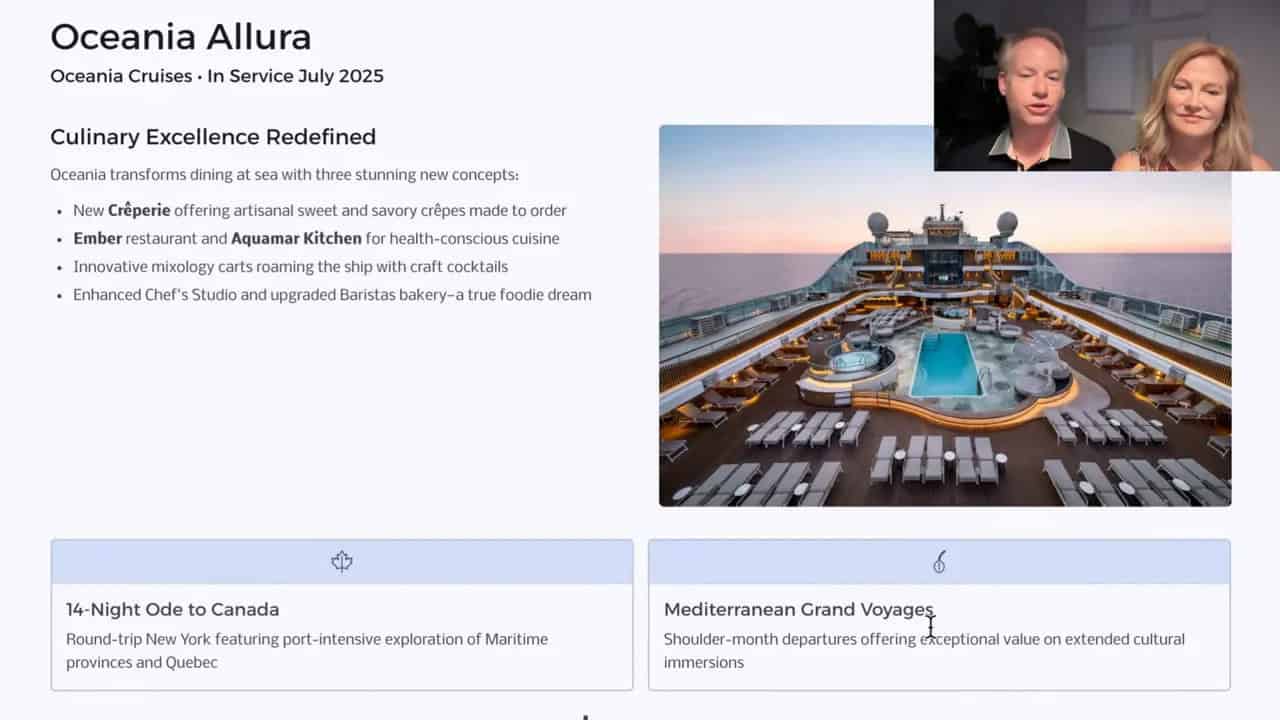Click the "14-Night Ode to Canada" card title
Viewport: 1280px width, 720px height.
173,609
